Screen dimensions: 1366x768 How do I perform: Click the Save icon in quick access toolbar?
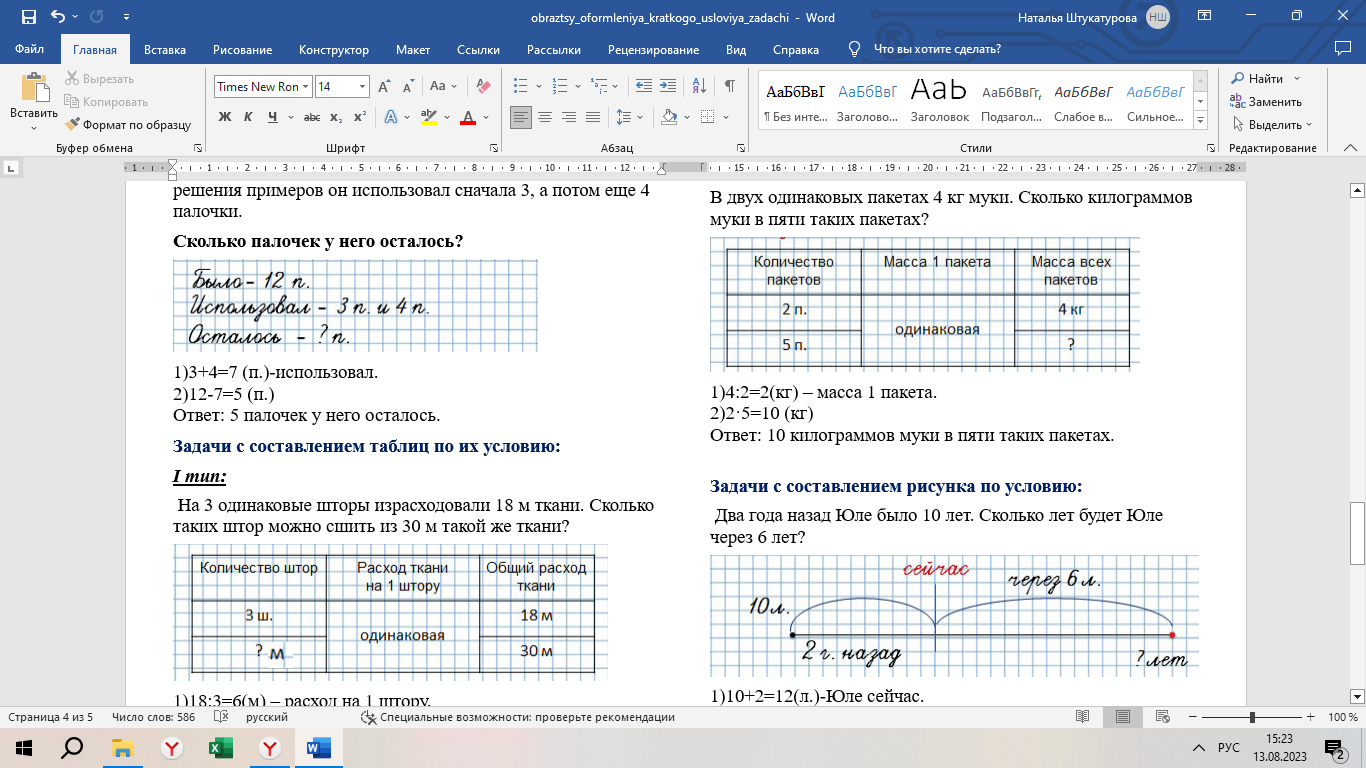tap(28, 17)
